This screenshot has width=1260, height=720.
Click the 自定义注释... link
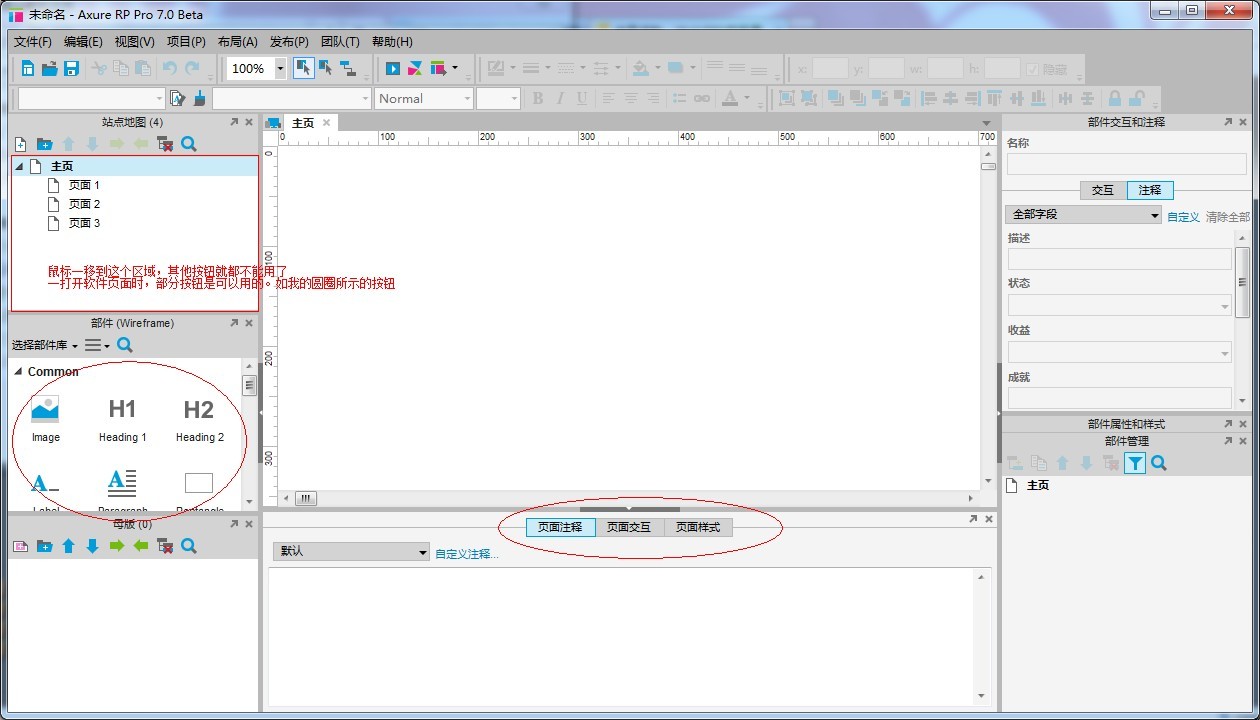(x=466, y=553)
